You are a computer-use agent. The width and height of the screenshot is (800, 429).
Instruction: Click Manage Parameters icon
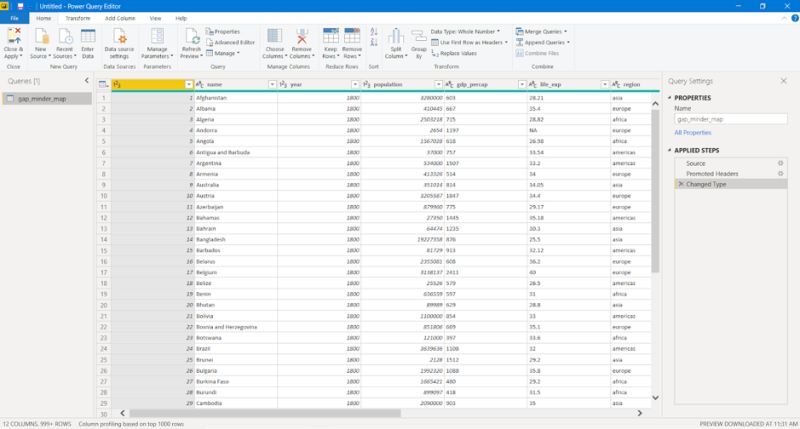coord(157,36)
